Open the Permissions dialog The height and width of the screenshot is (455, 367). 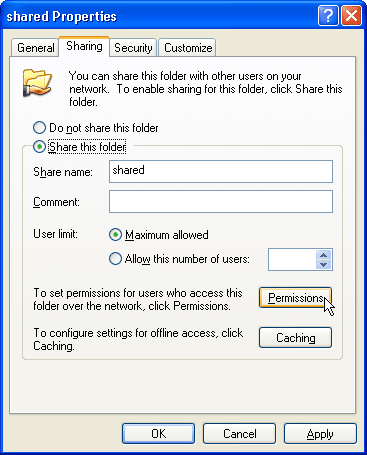pyautogui.click(x=295, y=298)
